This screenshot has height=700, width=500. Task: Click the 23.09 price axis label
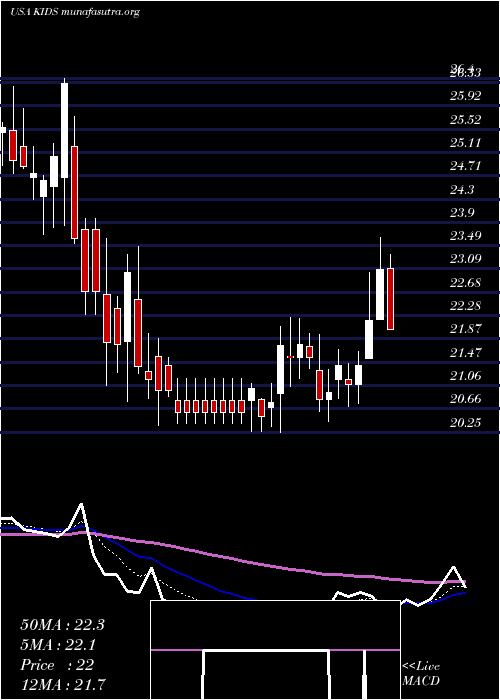(x=465, y=258)
